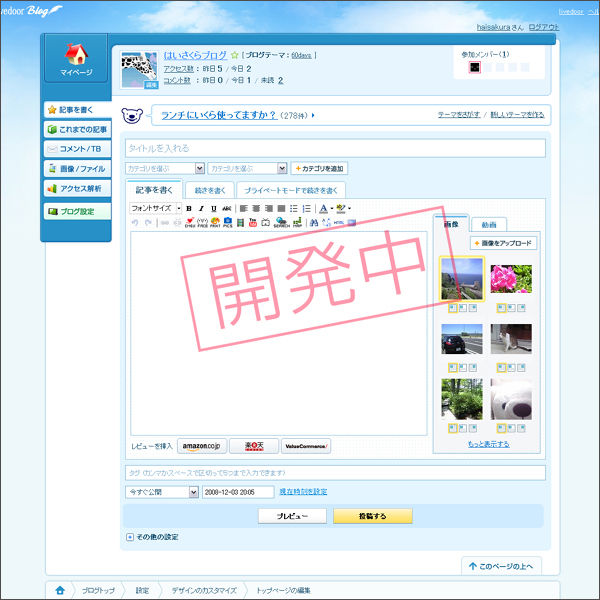Click the favorite star beside blog title
The image size is (600, 600).
tap(235, 55)
